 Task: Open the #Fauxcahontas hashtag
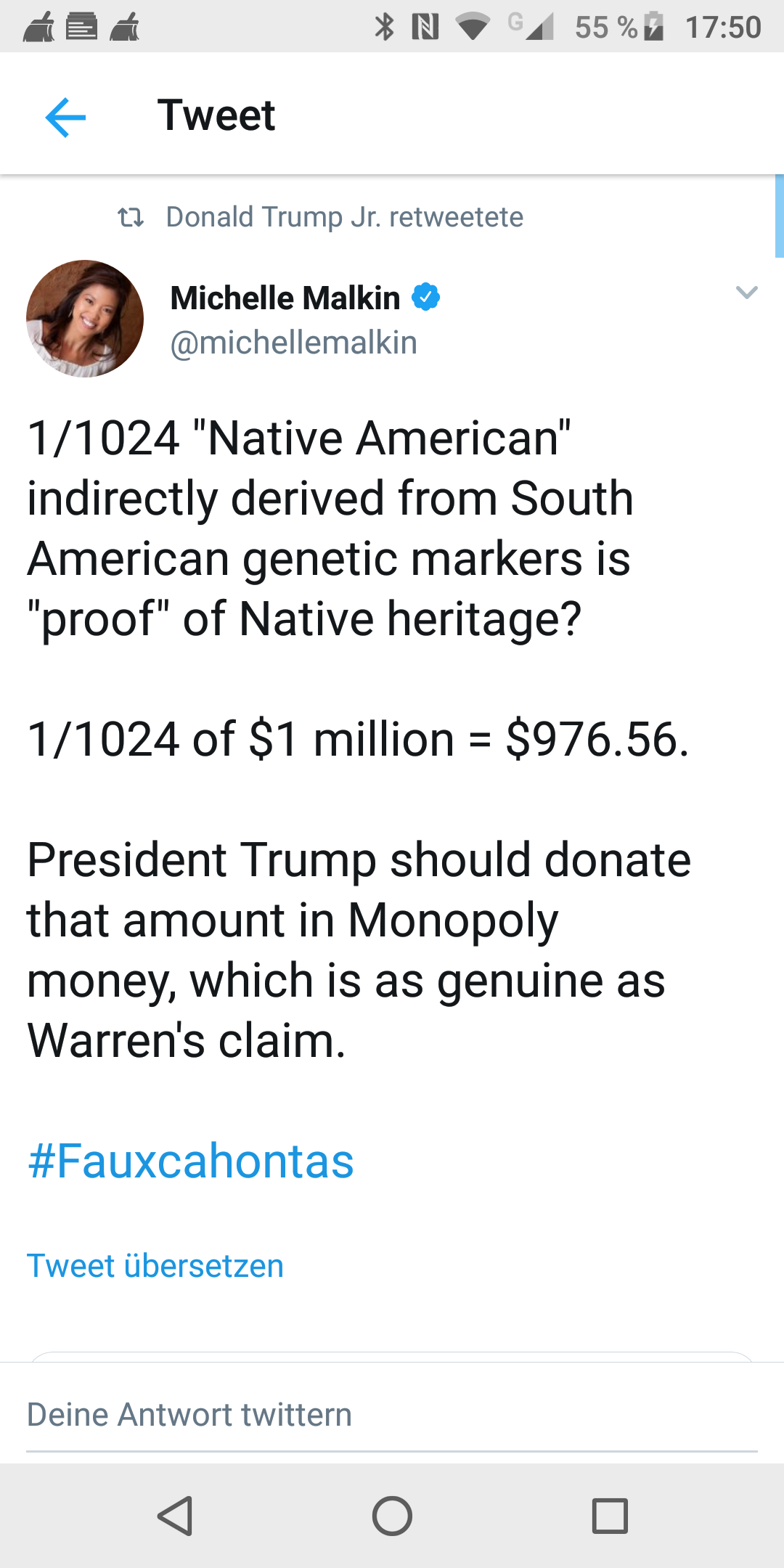coord(190,1160)
